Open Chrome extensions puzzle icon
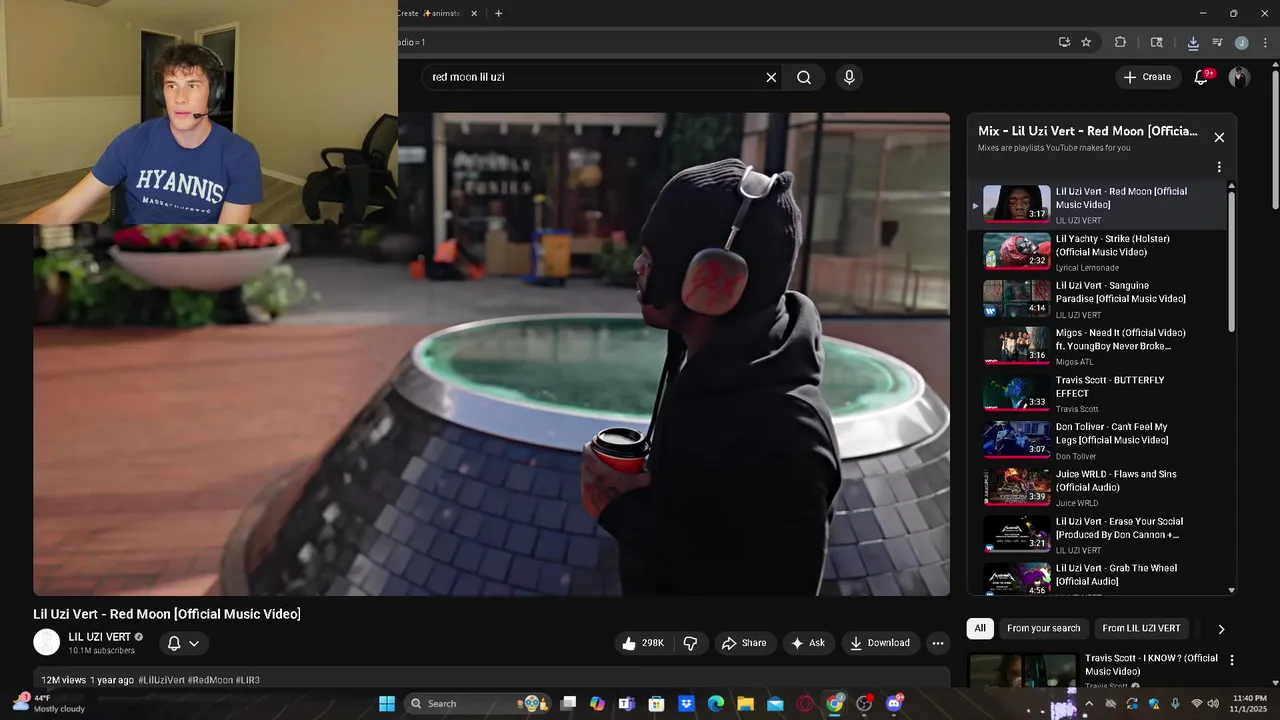 click(1120, 42)
